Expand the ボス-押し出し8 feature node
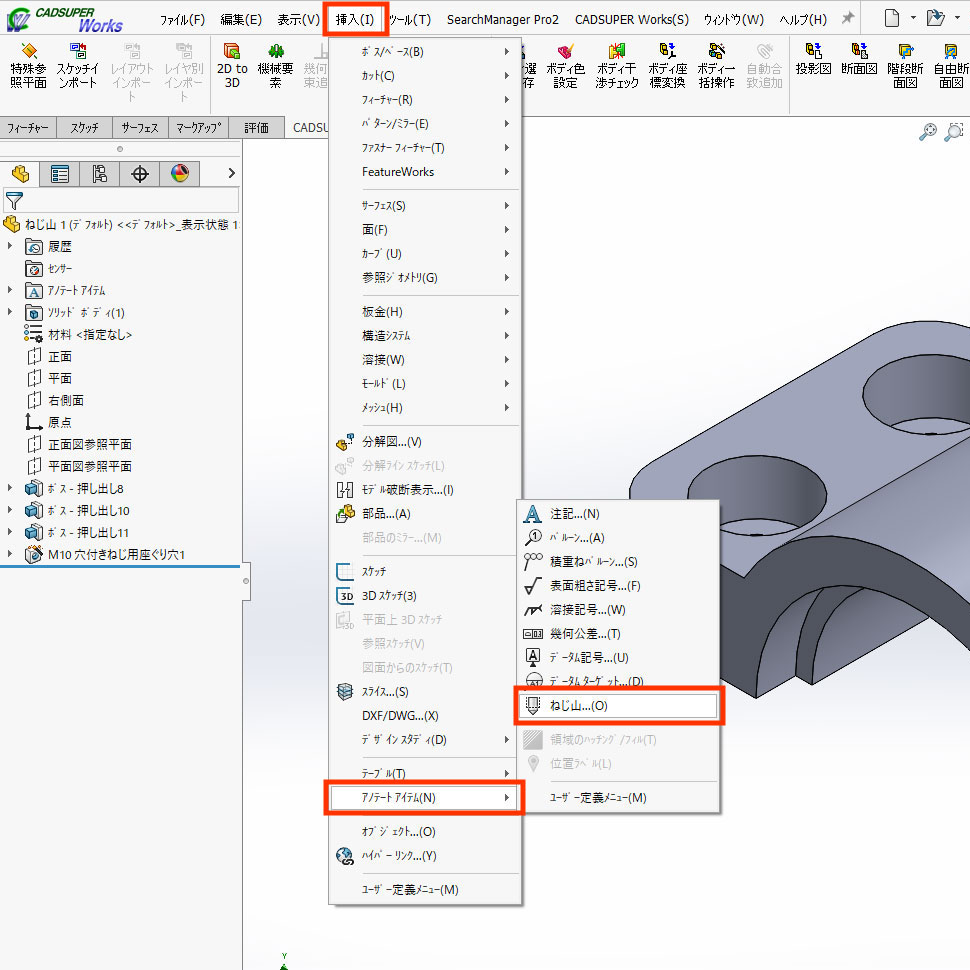This screenshot has height=970, width=970. (11, 488)
